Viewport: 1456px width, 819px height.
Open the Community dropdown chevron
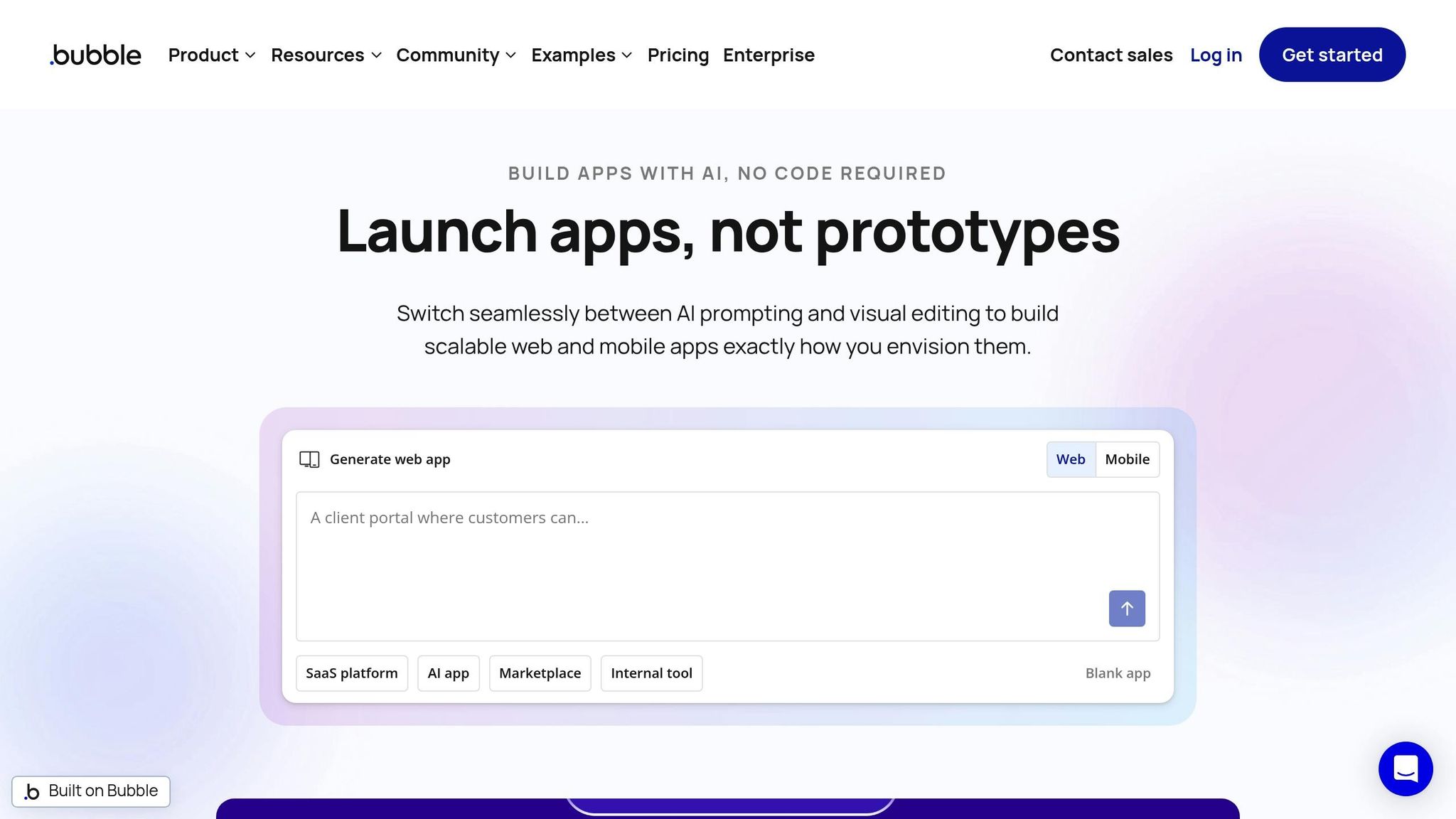click(x=510, y=55)
